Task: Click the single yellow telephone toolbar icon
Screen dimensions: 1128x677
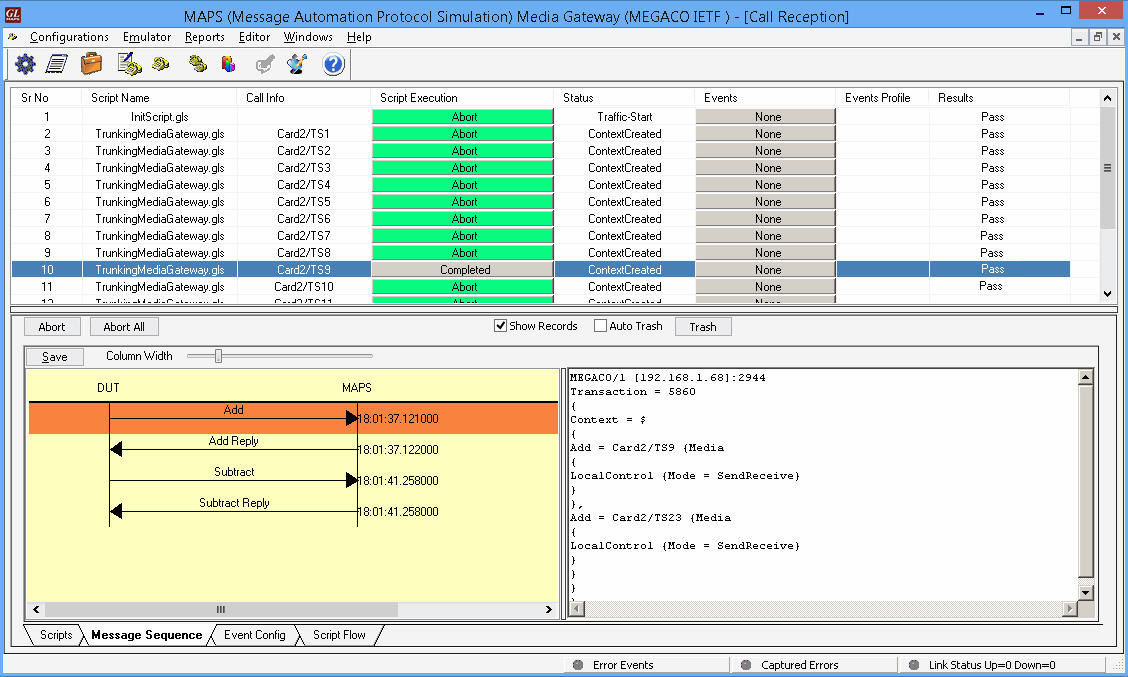Action: 161,64
